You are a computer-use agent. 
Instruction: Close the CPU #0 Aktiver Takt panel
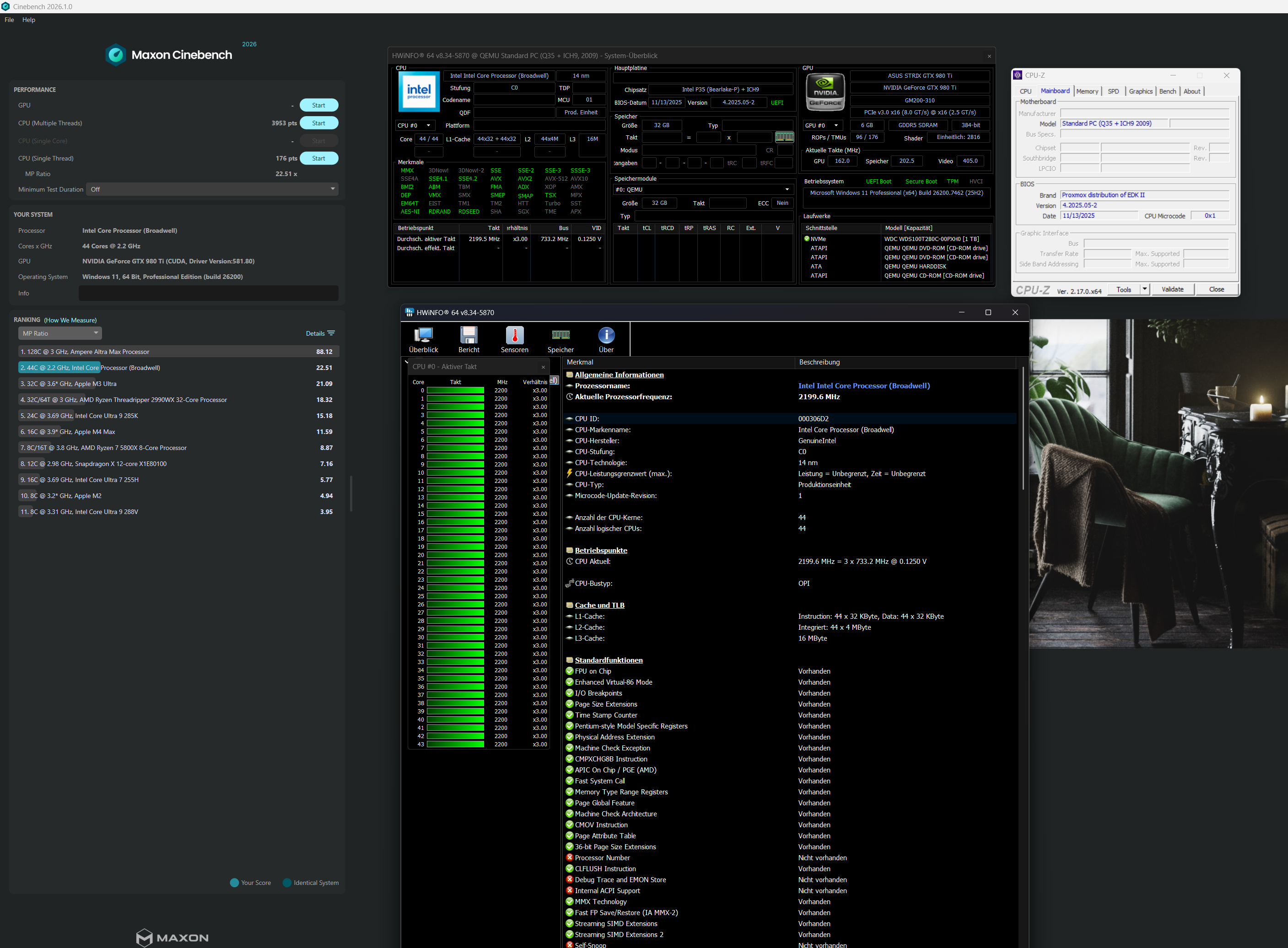[543, 367]
